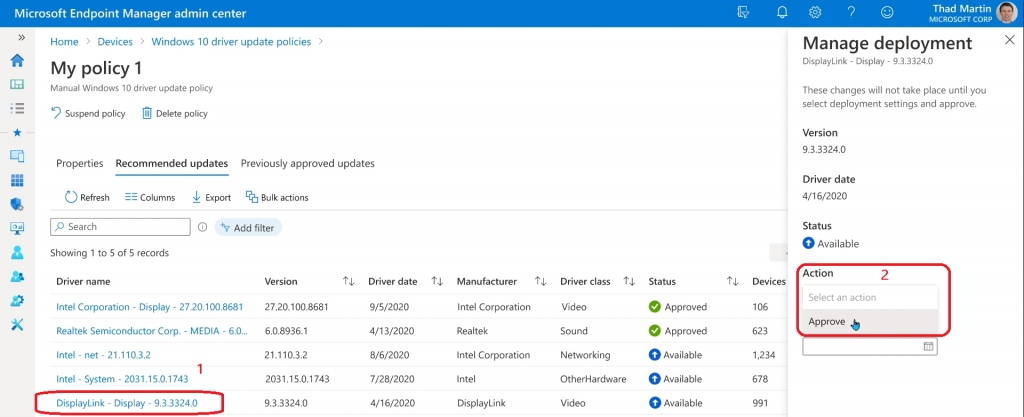Open the notifications bell icon

coord(782,12)
